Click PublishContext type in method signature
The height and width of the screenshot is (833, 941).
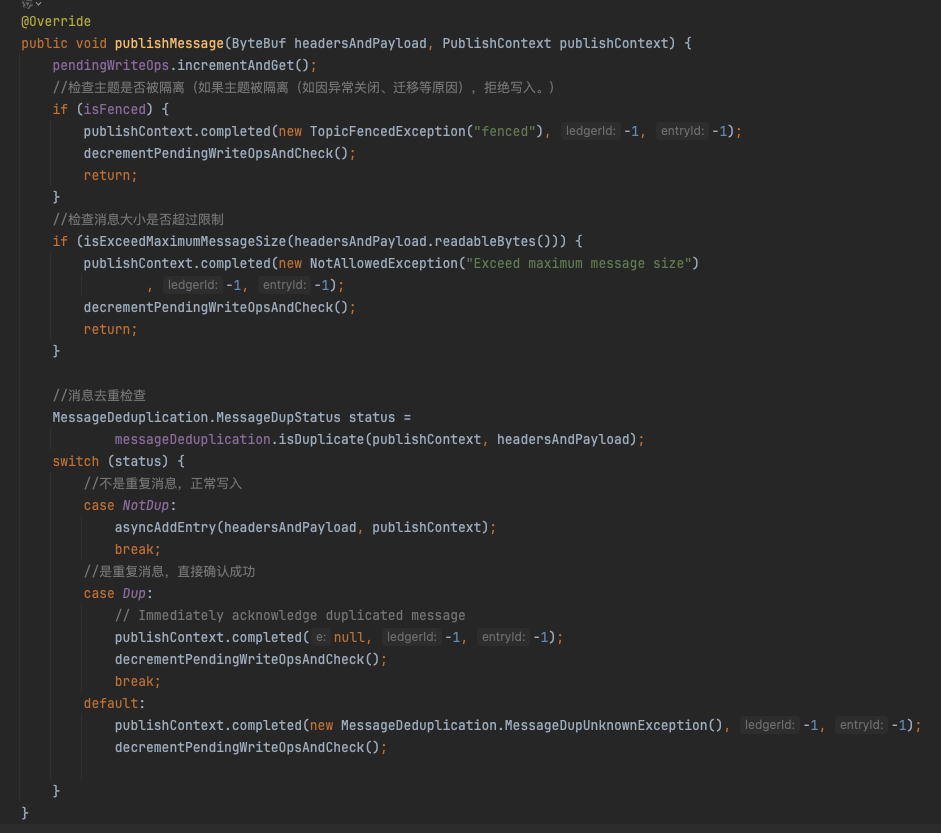(496, 44)
